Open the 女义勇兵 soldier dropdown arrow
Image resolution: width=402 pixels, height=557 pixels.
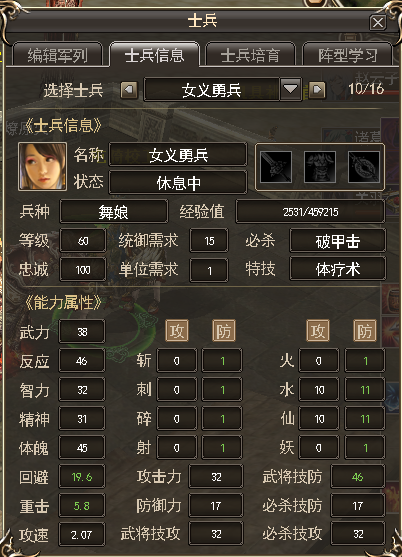pos(290,89)
